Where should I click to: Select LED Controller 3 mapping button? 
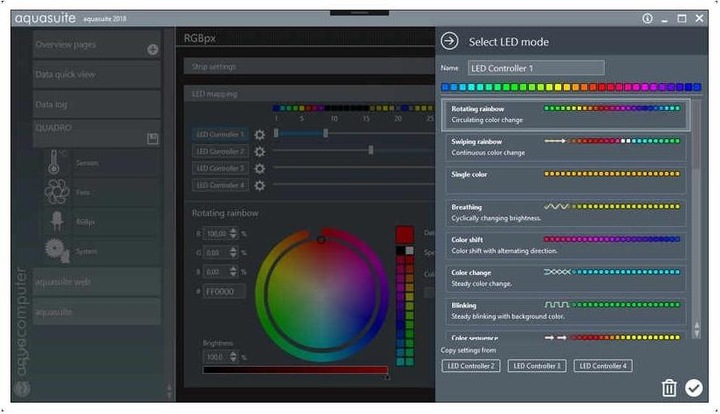coord(220,168)
